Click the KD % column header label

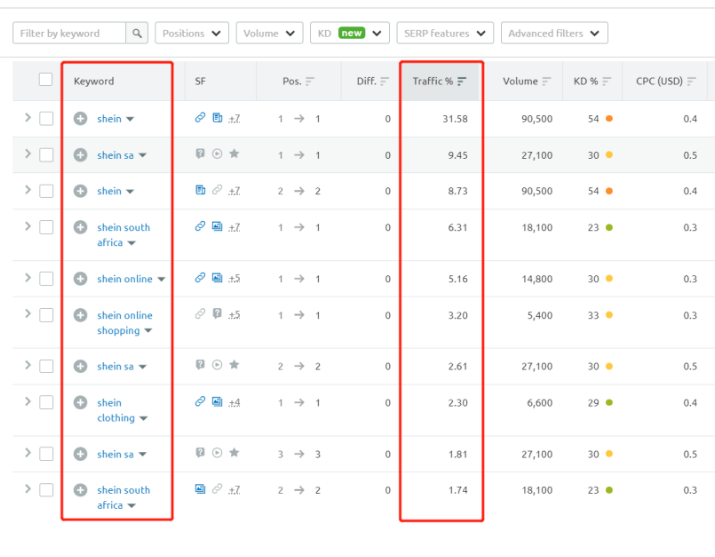tap(585, 81)
